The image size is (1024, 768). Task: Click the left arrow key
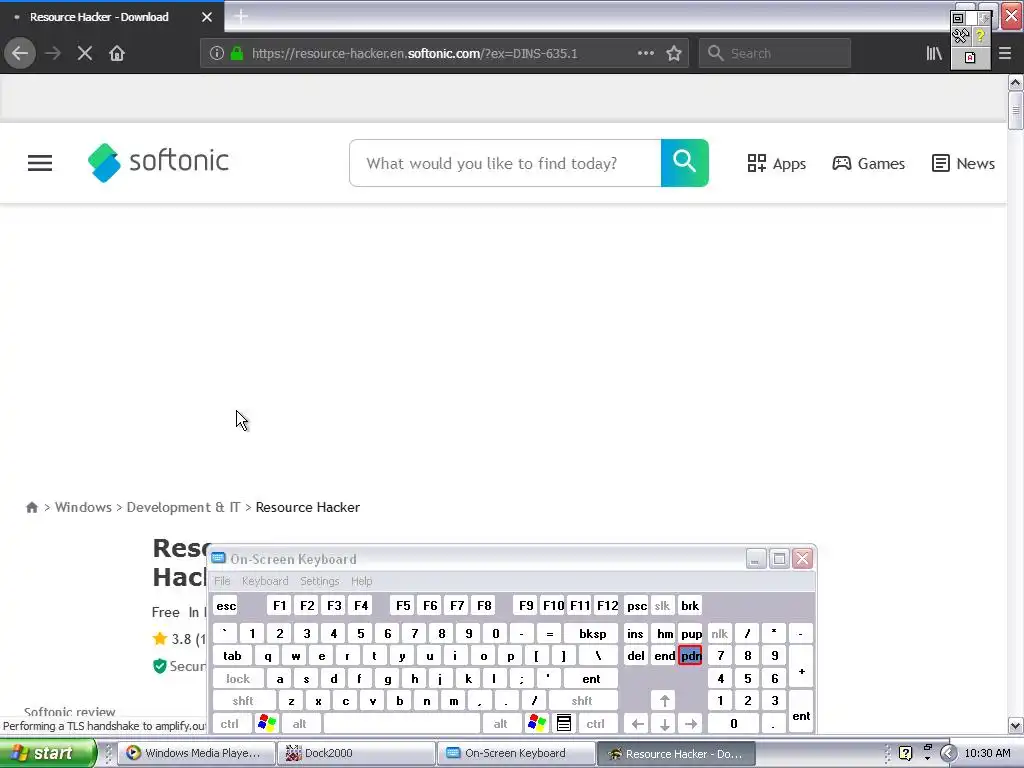637,724
